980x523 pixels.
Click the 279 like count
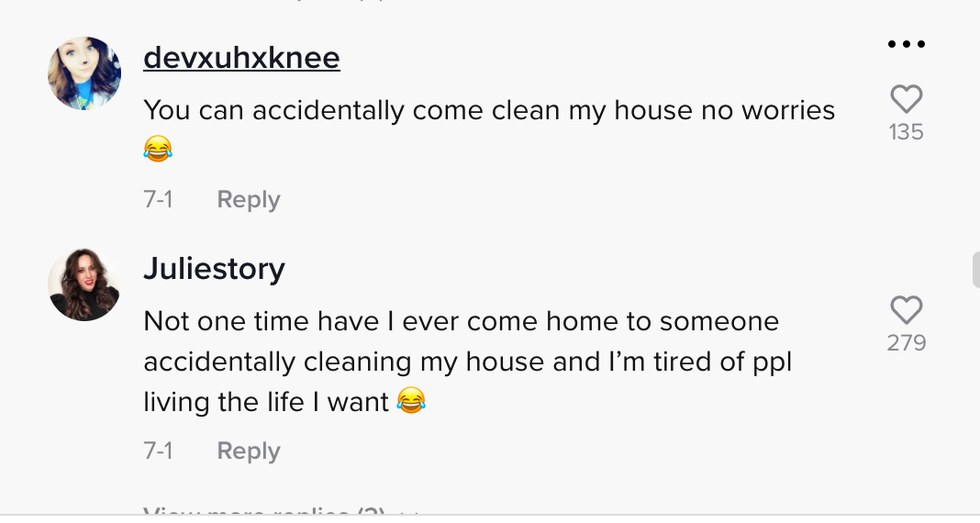pos(906,343)
